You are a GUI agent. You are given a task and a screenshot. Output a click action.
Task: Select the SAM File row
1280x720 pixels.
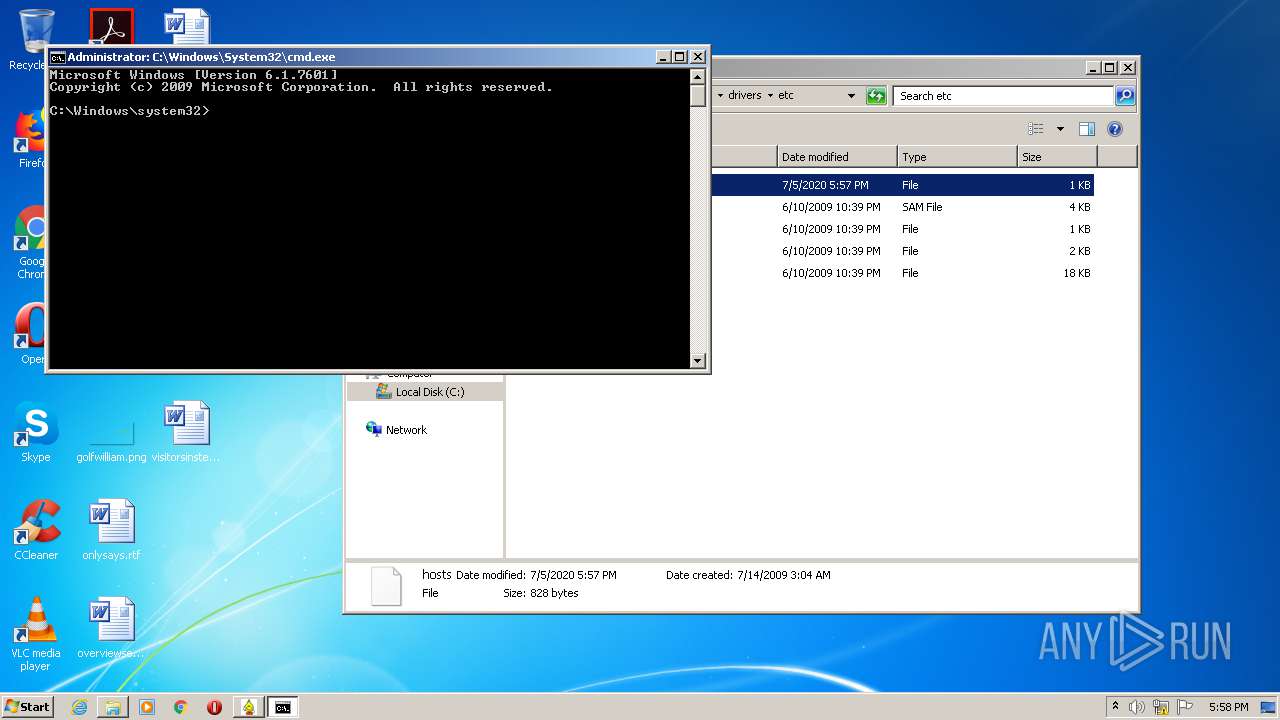(x=902, y=207)
